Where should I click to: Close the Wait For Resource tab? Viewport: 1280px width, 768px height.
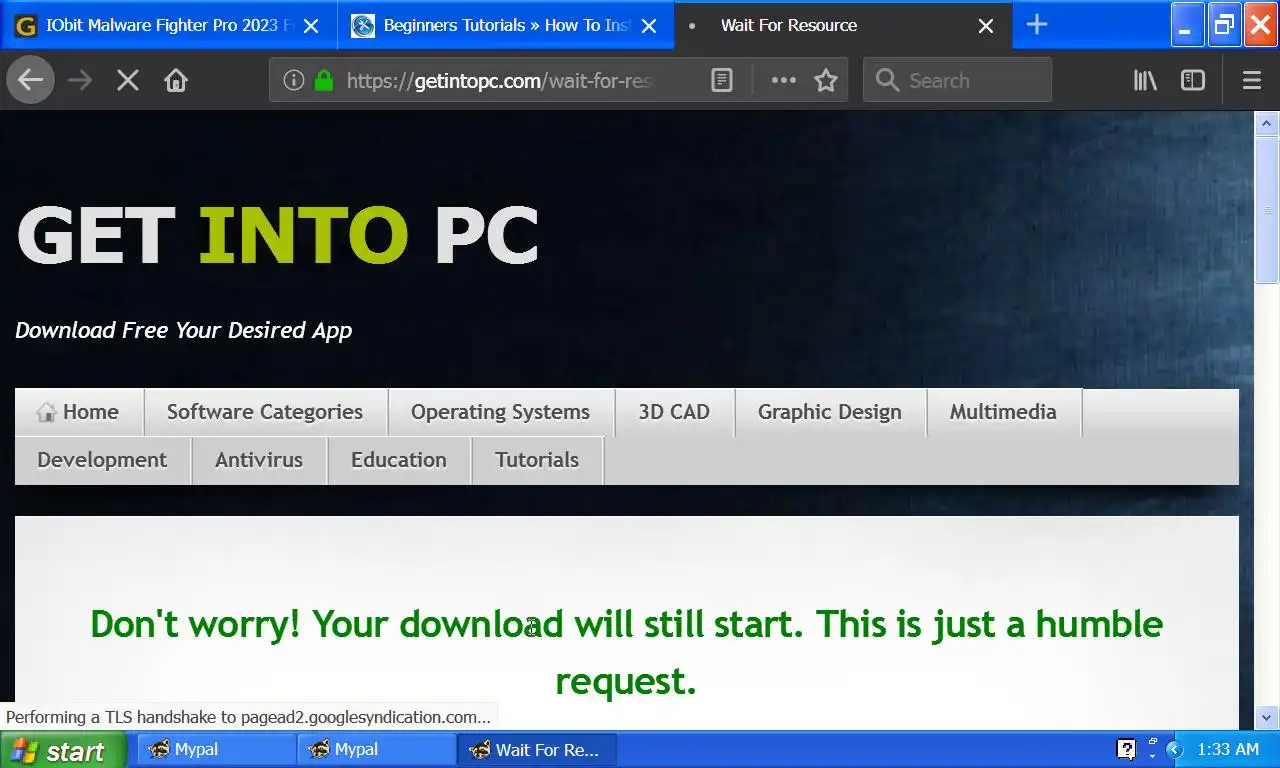tap(986, 26)
